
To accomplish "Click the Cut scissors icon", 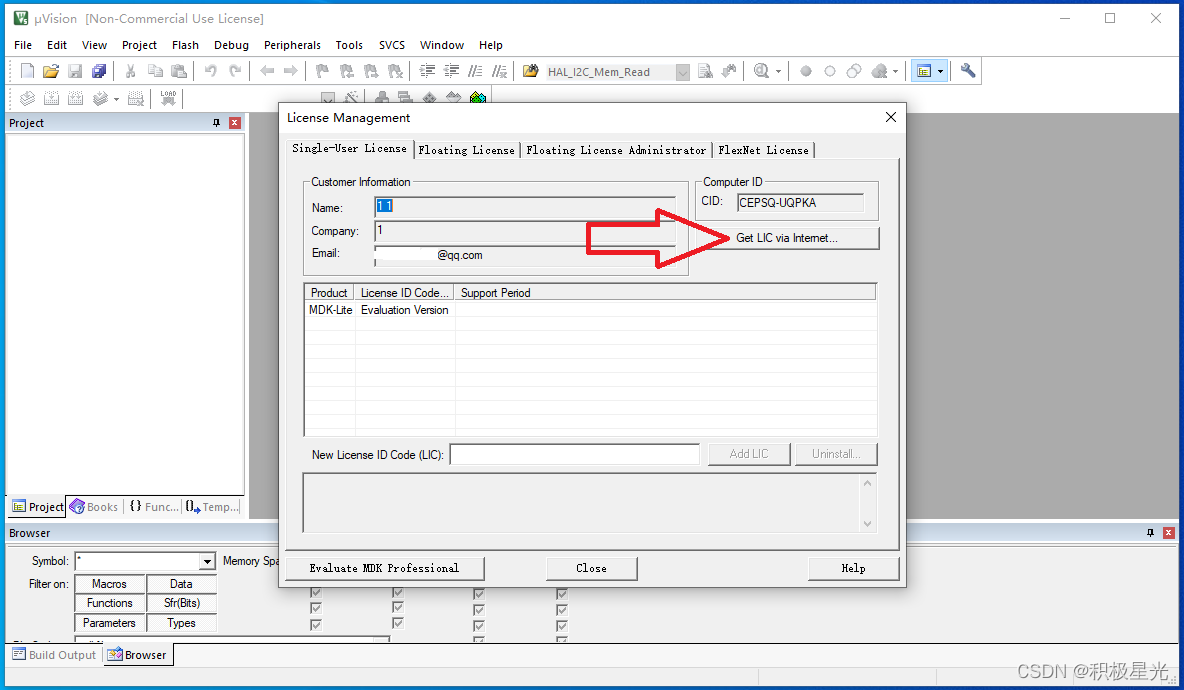I will click(130, 71).
